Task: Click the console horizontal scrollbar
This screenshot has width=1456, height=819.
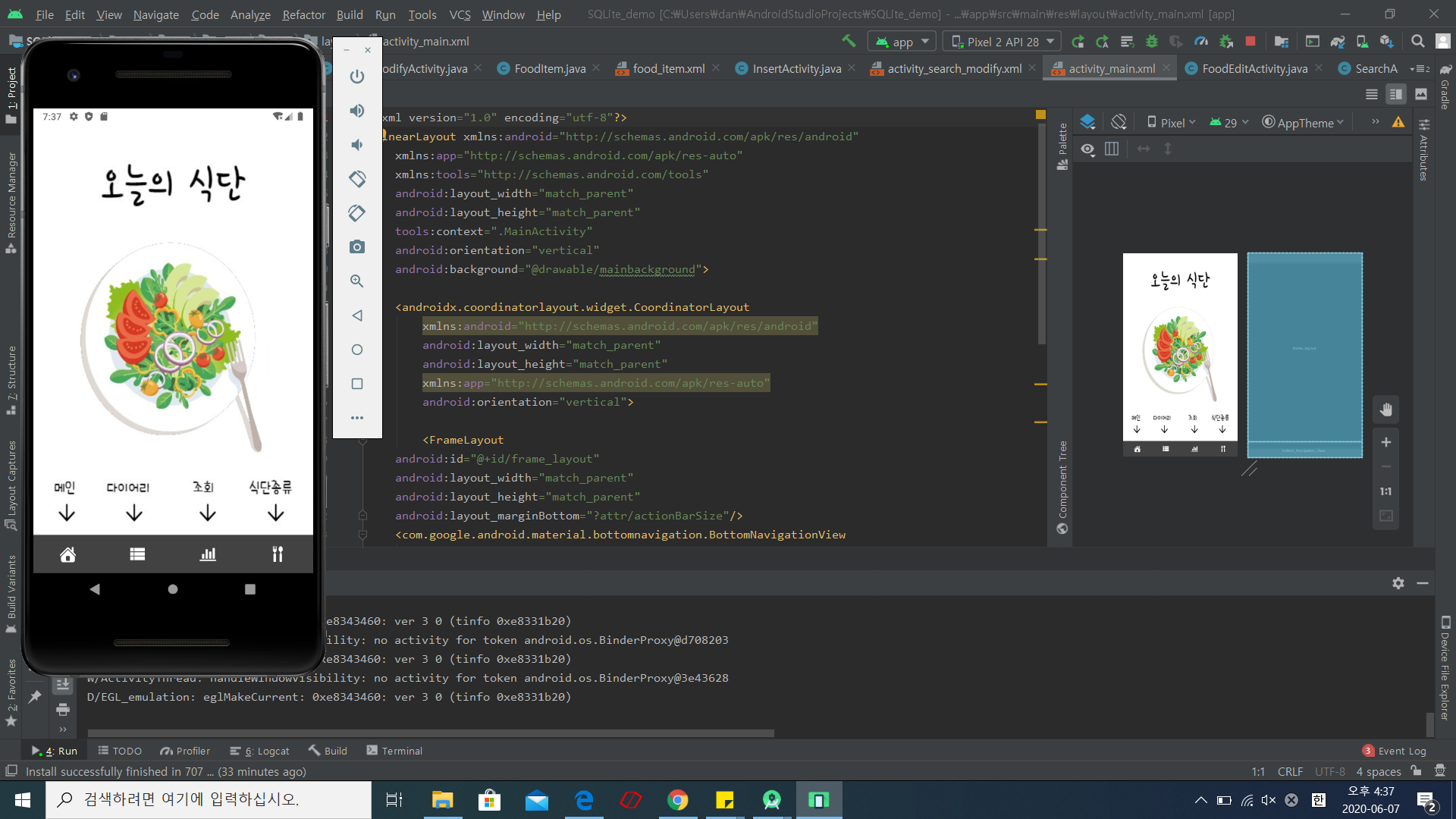Action: pyautogui.click(x=431, y=733)
